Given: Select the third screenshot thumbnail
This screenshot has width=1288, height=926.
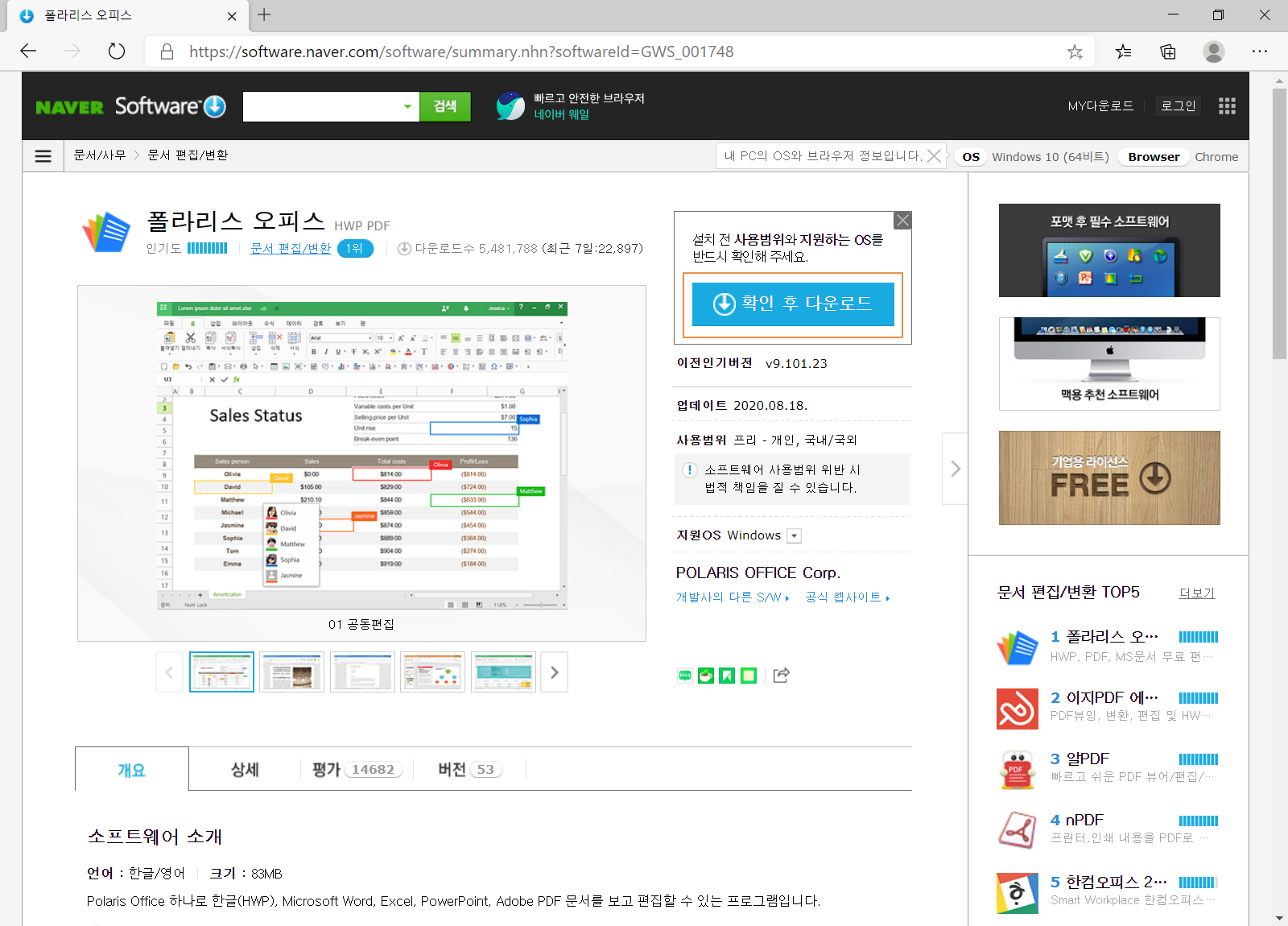Looking at the screenshot, I should click(x=363, y=672).
